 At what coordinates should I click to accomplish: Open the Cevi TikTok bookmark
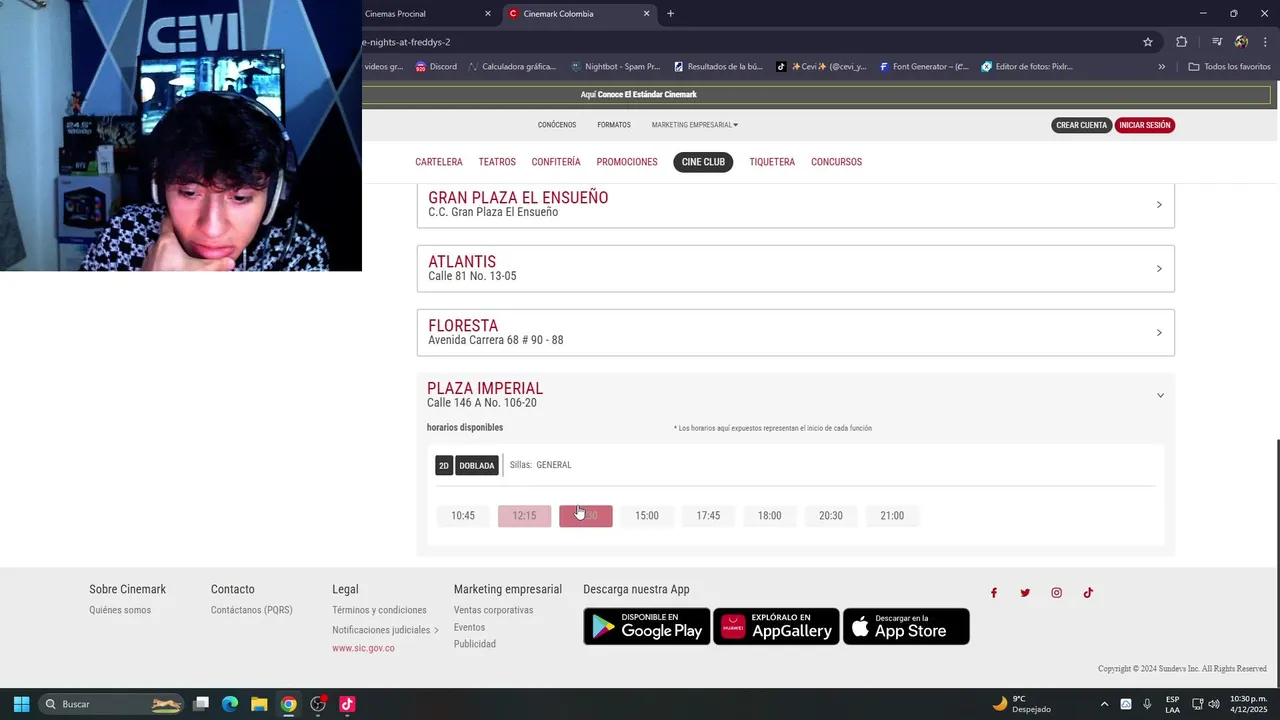[x=821, y=67]
